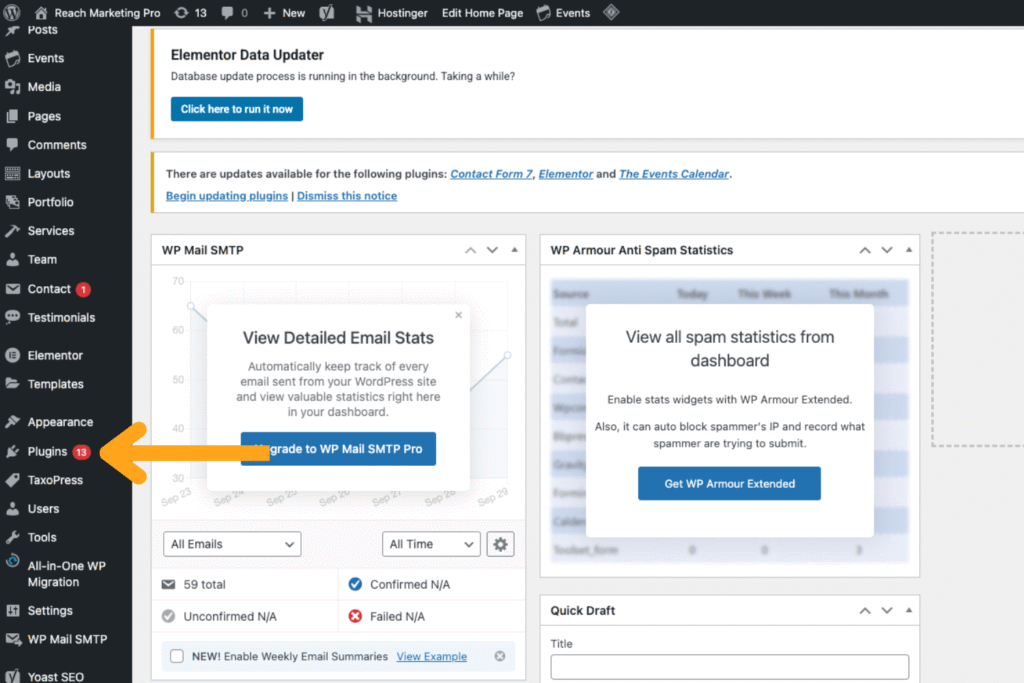Move WP Armour widget up
This screenshot has height=683, width=1024.
coord(865,250)
